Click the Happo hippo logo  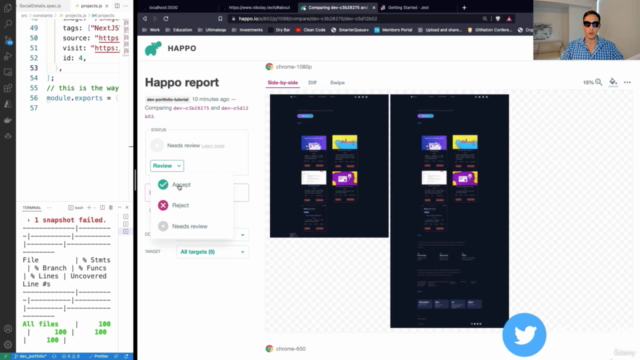pos(153,49)
